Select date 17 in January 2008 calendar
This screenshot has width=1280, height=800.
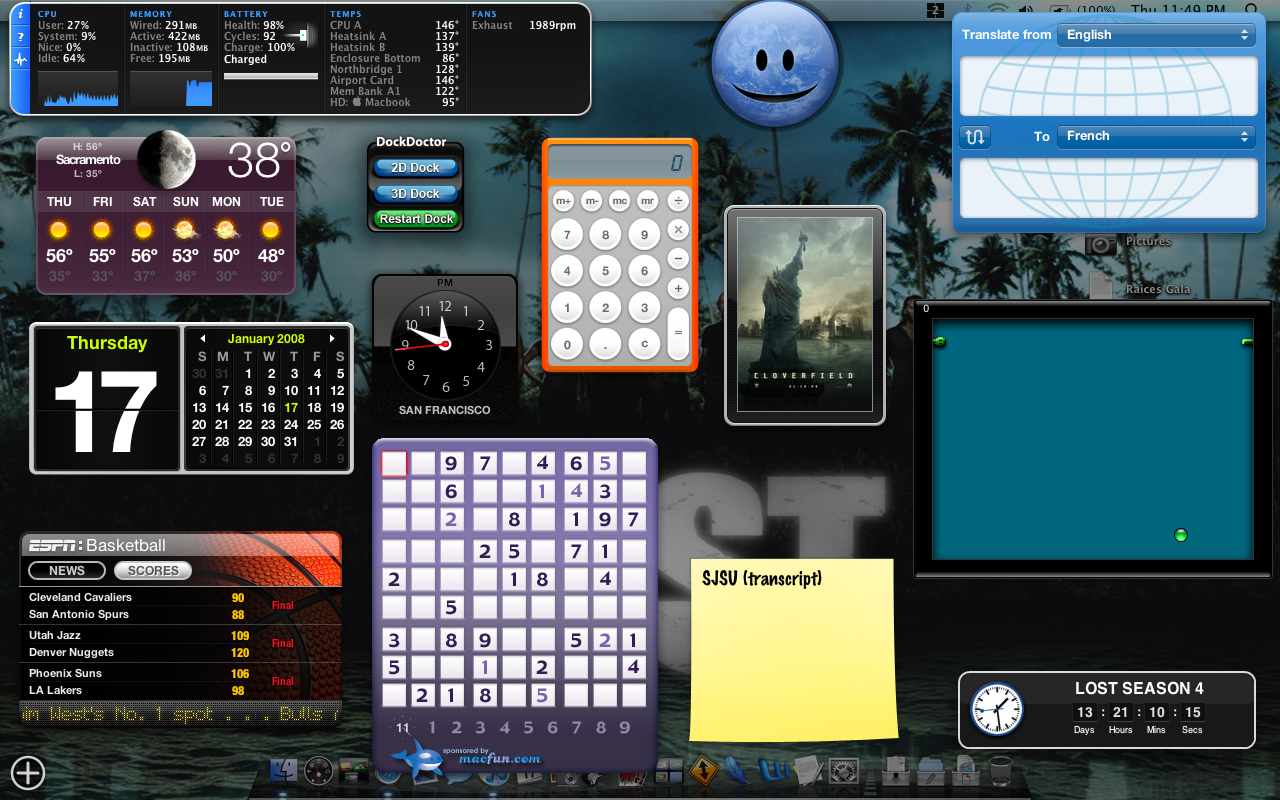pyautogui.click(x=291, y=408)
